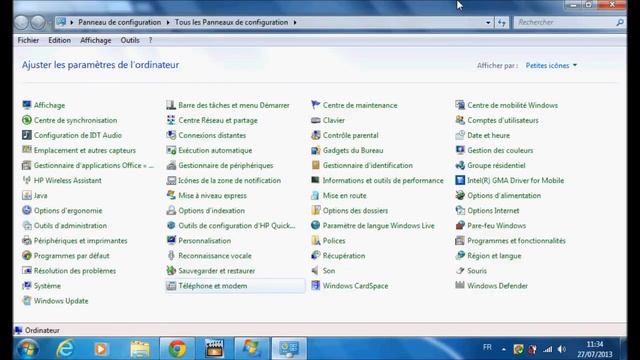The height and width of the screenshot is (360, 640).
Task: Open the Personnalisation icon
Action: [x=171, y=241]
